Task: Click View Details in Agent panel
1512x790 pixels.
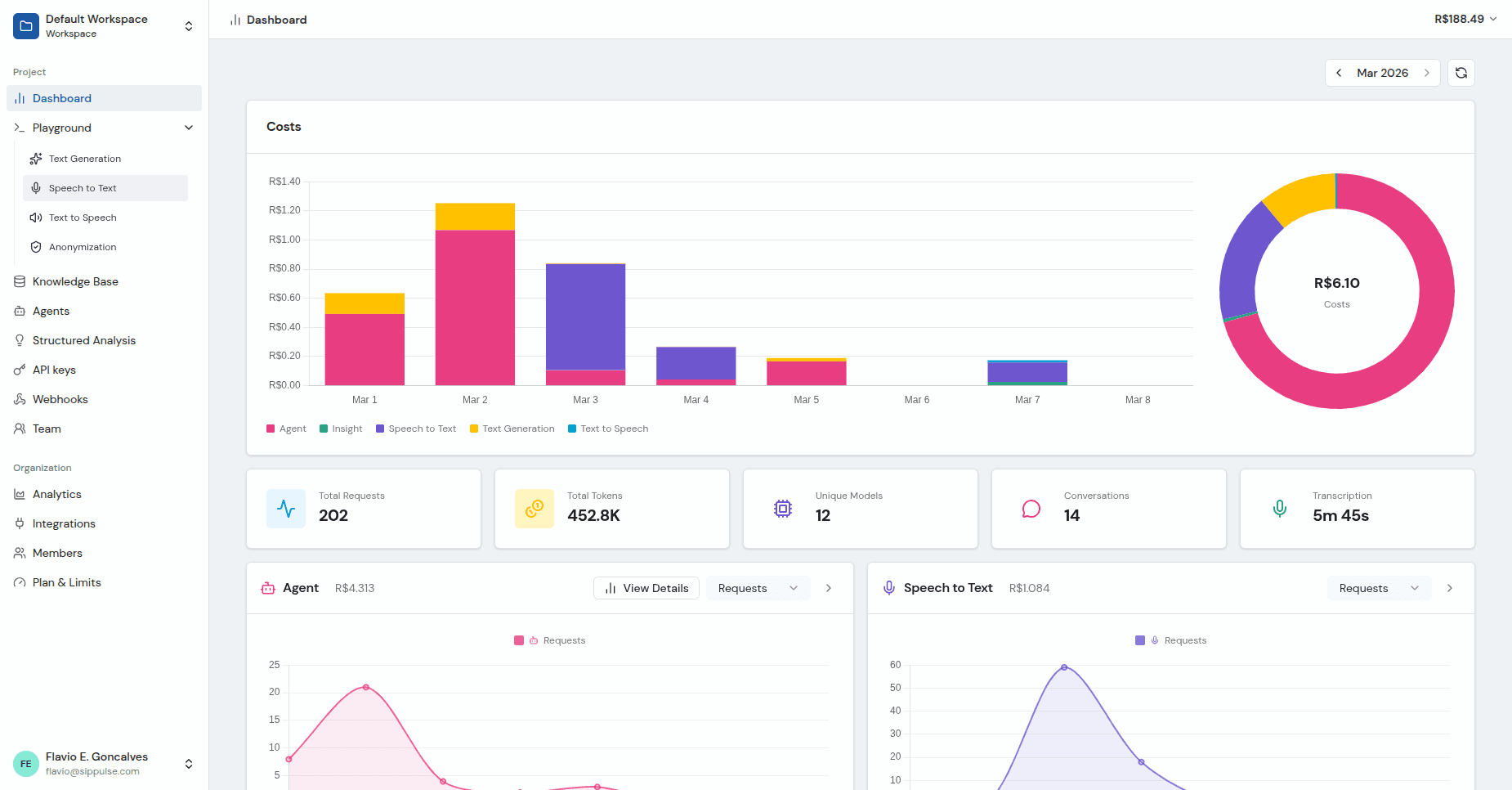Action: point(646,588)
